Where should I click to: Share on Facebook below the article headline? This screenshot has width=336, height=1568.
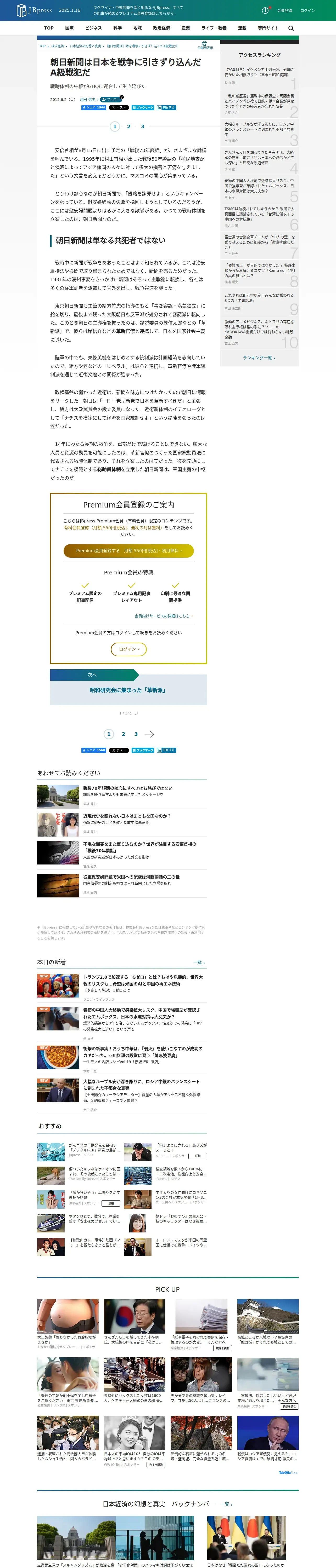point(93,108)
